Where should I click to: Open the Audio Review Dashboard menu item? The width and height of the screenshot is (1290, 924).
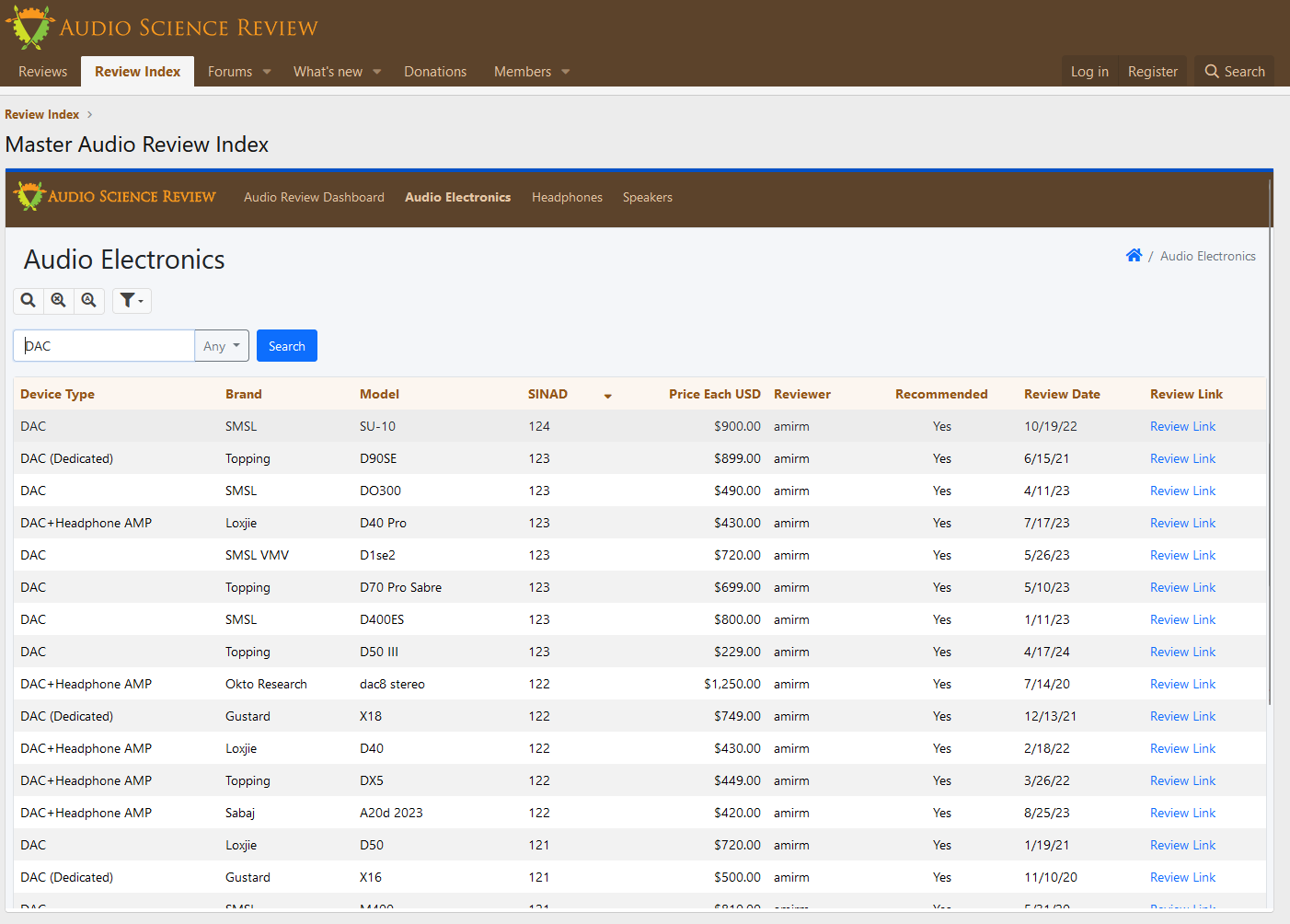coord(314,197)
